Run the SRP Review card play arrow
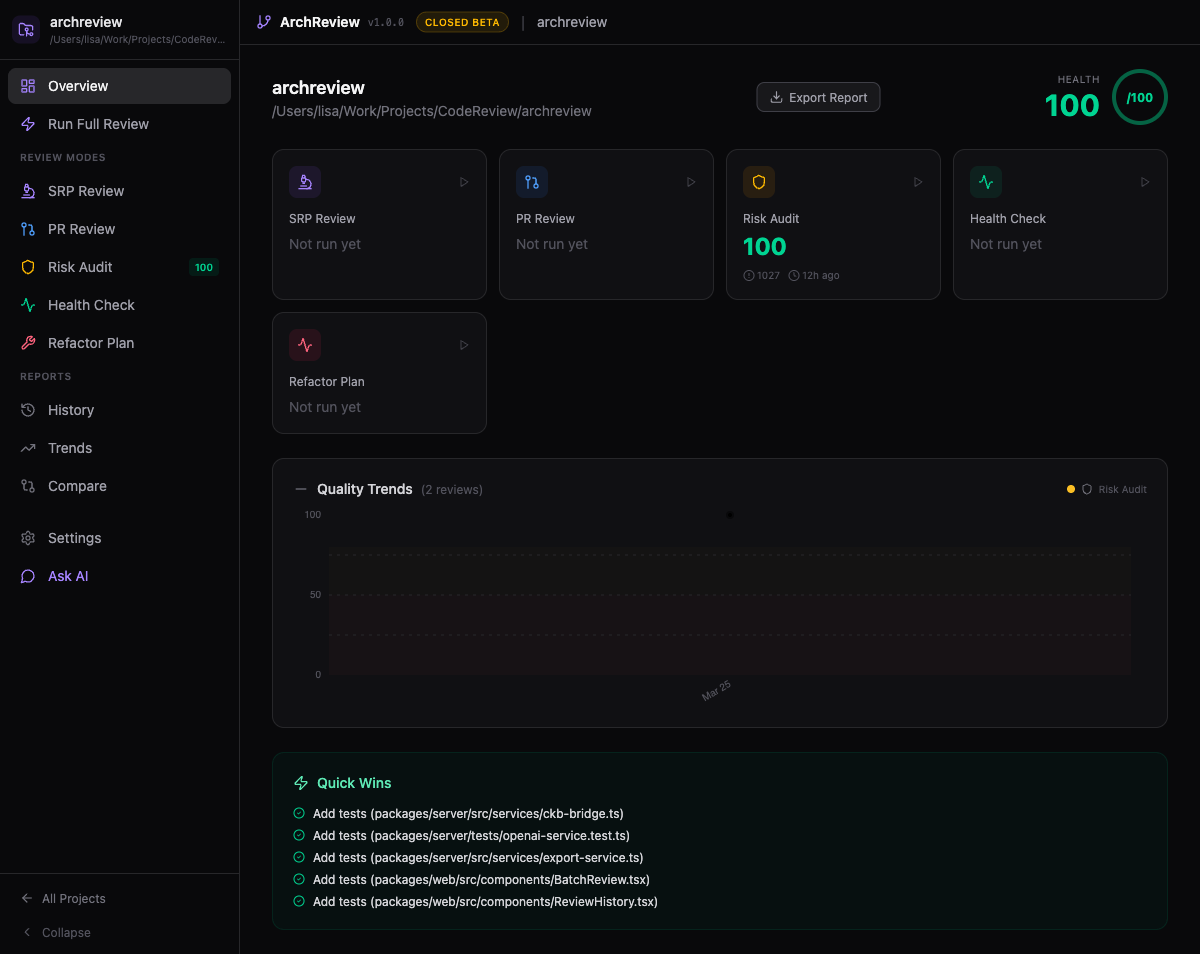The image size is (1200, 954). click(464, 182)
